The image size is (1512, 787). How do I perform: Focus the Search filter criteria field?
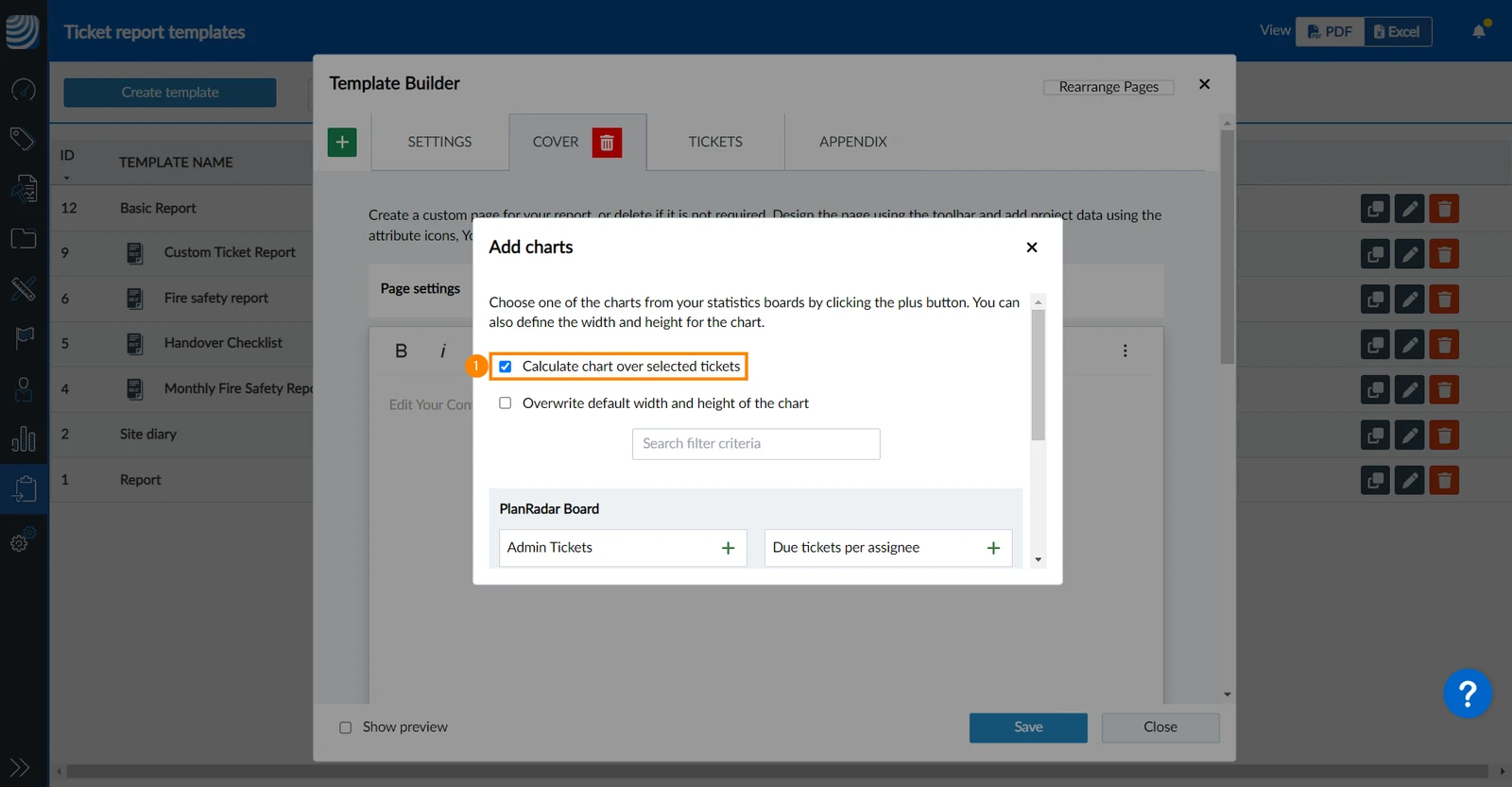[756, 444]
